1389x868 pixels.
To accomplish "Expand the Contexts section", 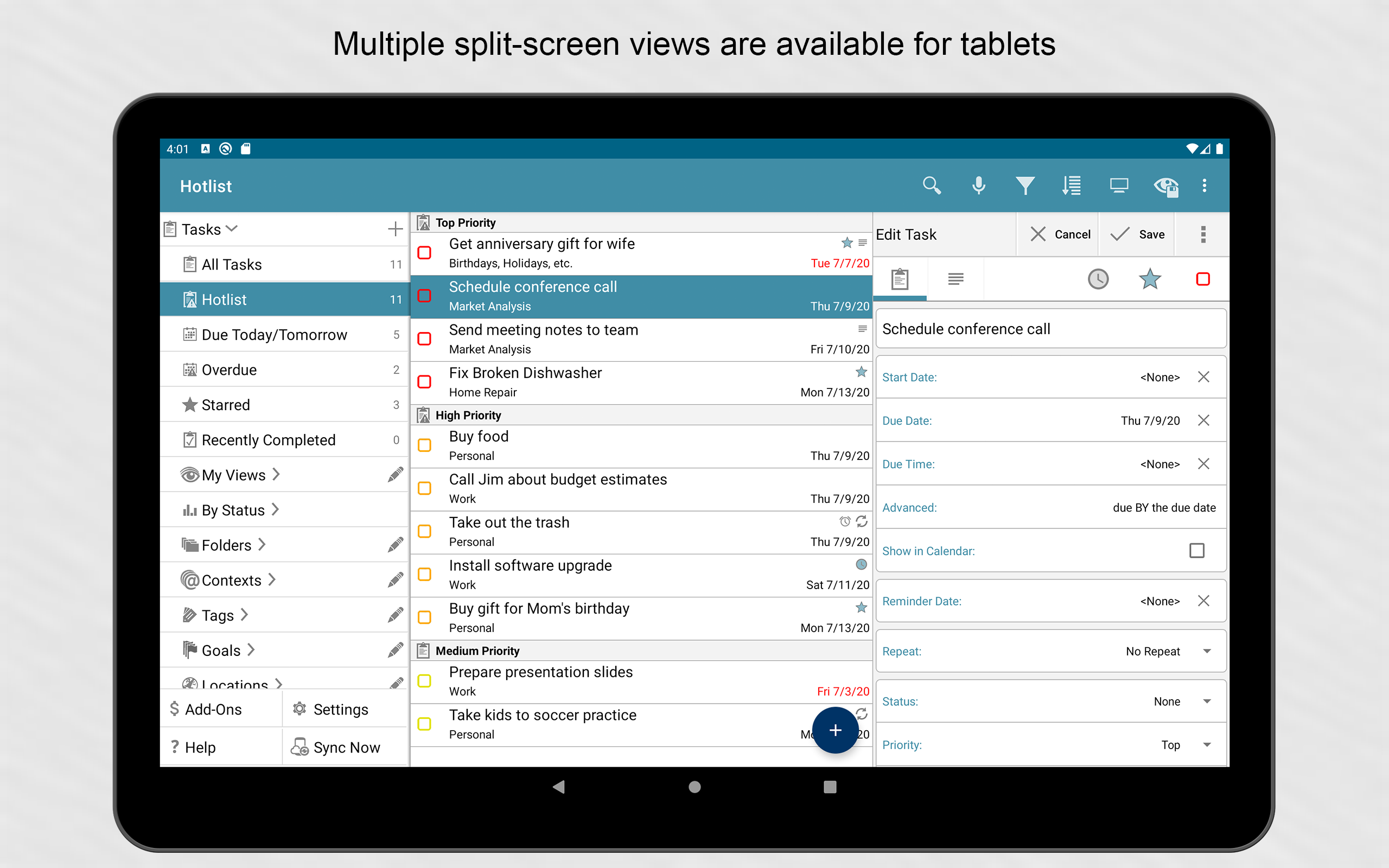I will 272,579.
